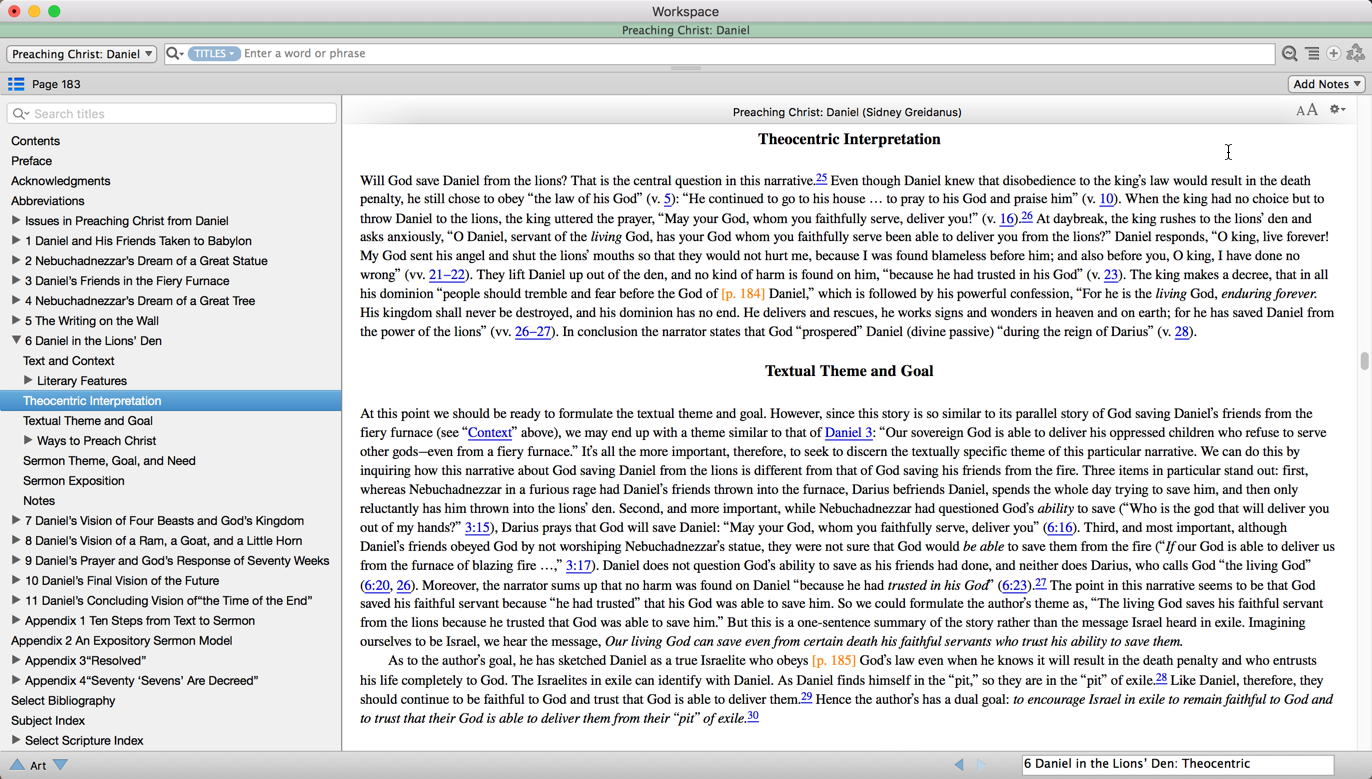Click footnote 25 link

point(821,178)
